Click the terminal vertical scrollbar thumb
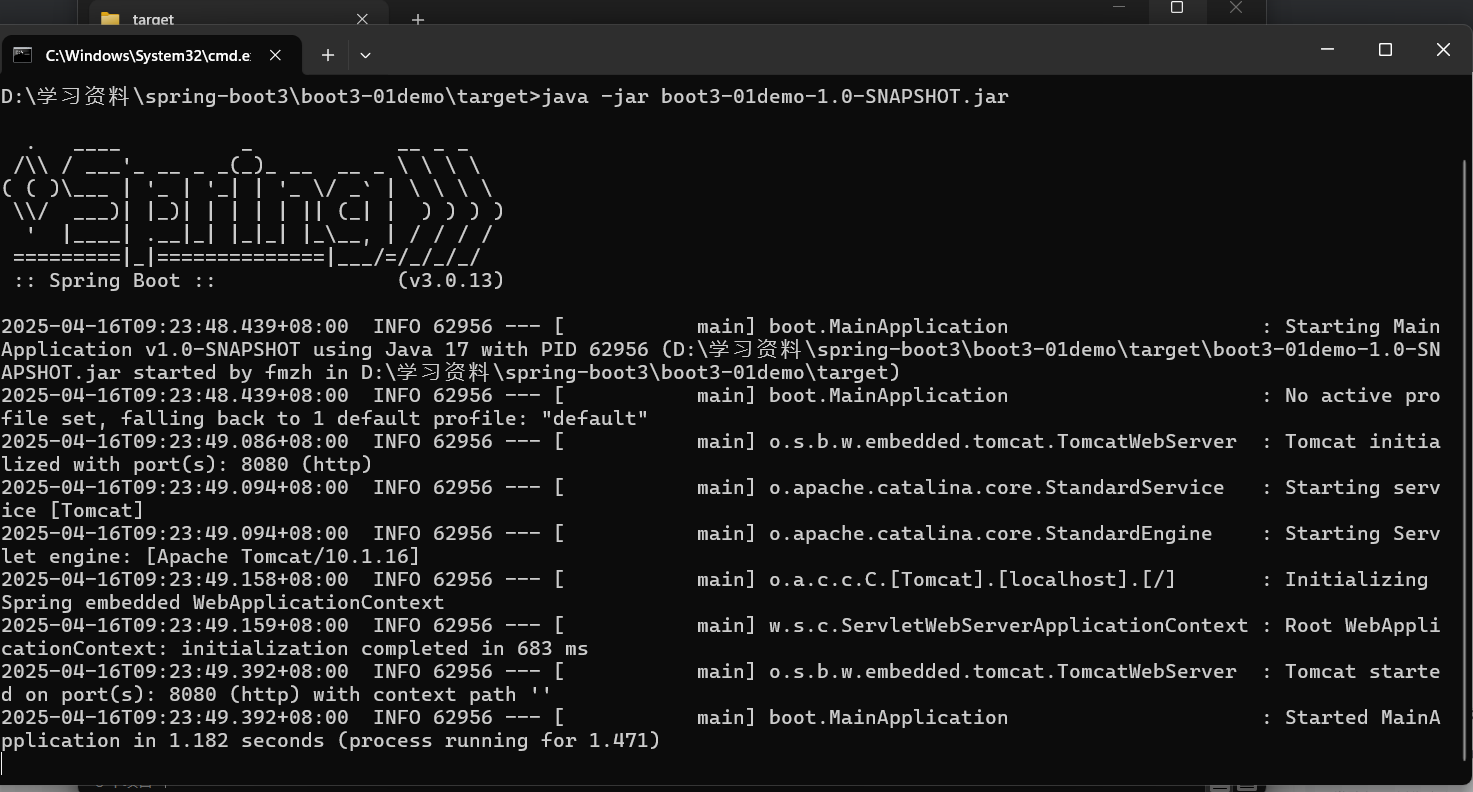1473x792 pixels. [x=1466, y=460]
